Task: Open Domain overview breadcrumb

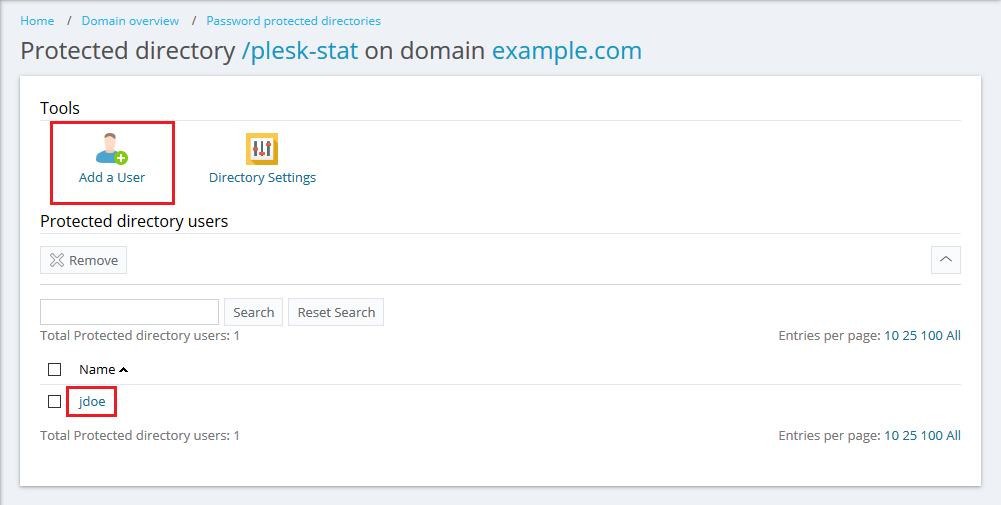Action: pyautogui.click(x=131, y=21)
